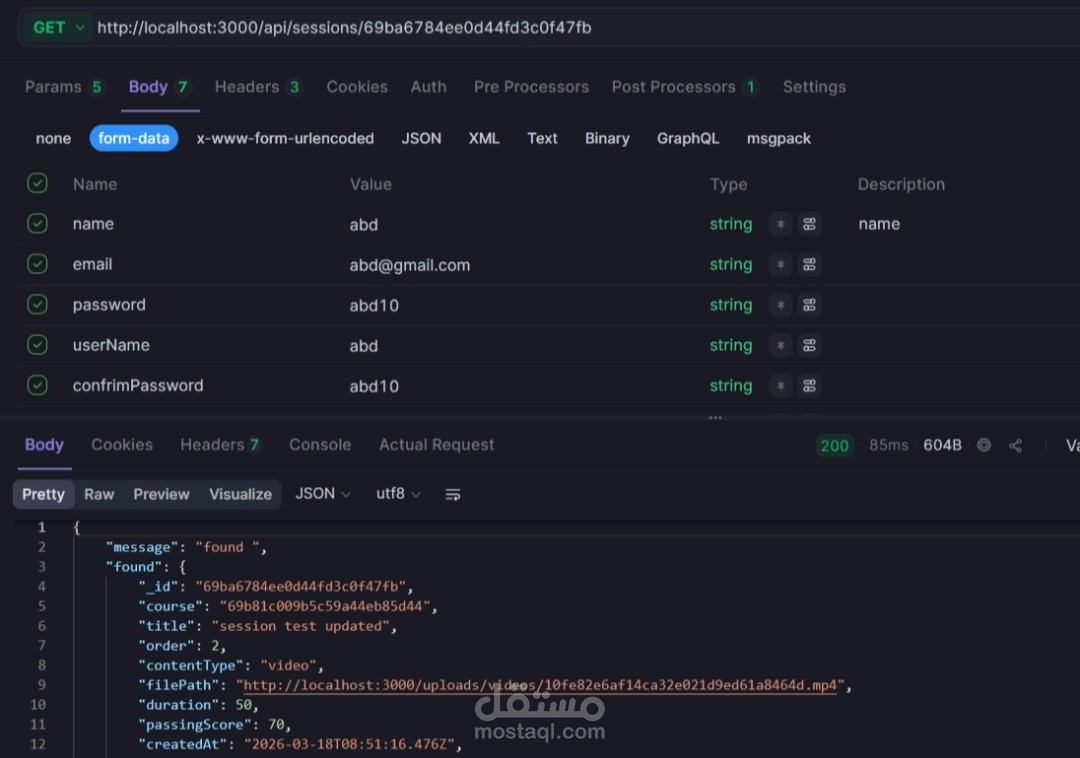This screenshot has height=758, width=1080.
Task: Open the Console tab in the response panel
Action: coord(320,445)
